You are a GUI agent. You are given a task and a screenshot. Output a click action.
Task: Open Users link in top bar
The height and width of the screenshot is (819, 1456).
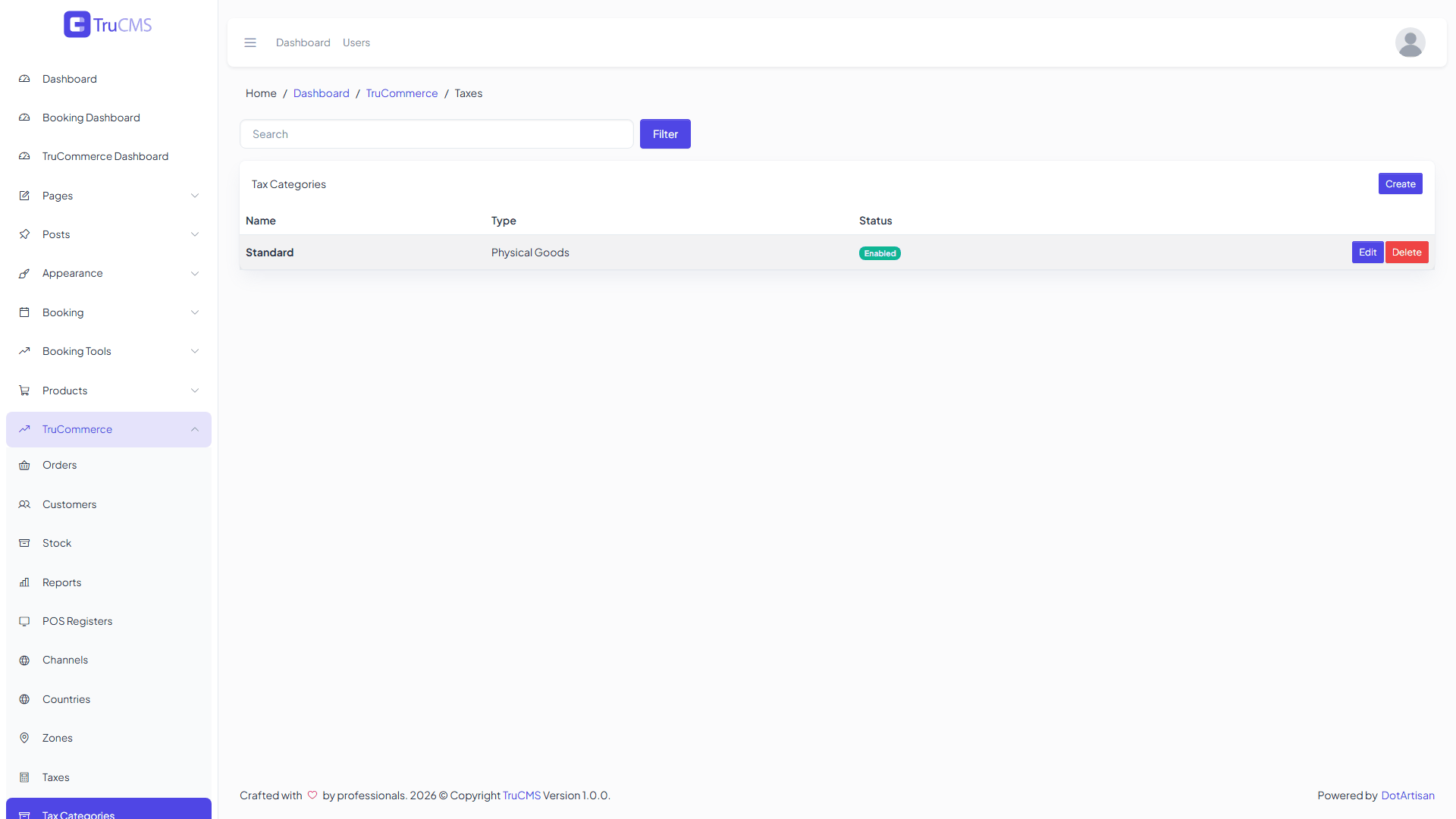(x=356, y=42)
